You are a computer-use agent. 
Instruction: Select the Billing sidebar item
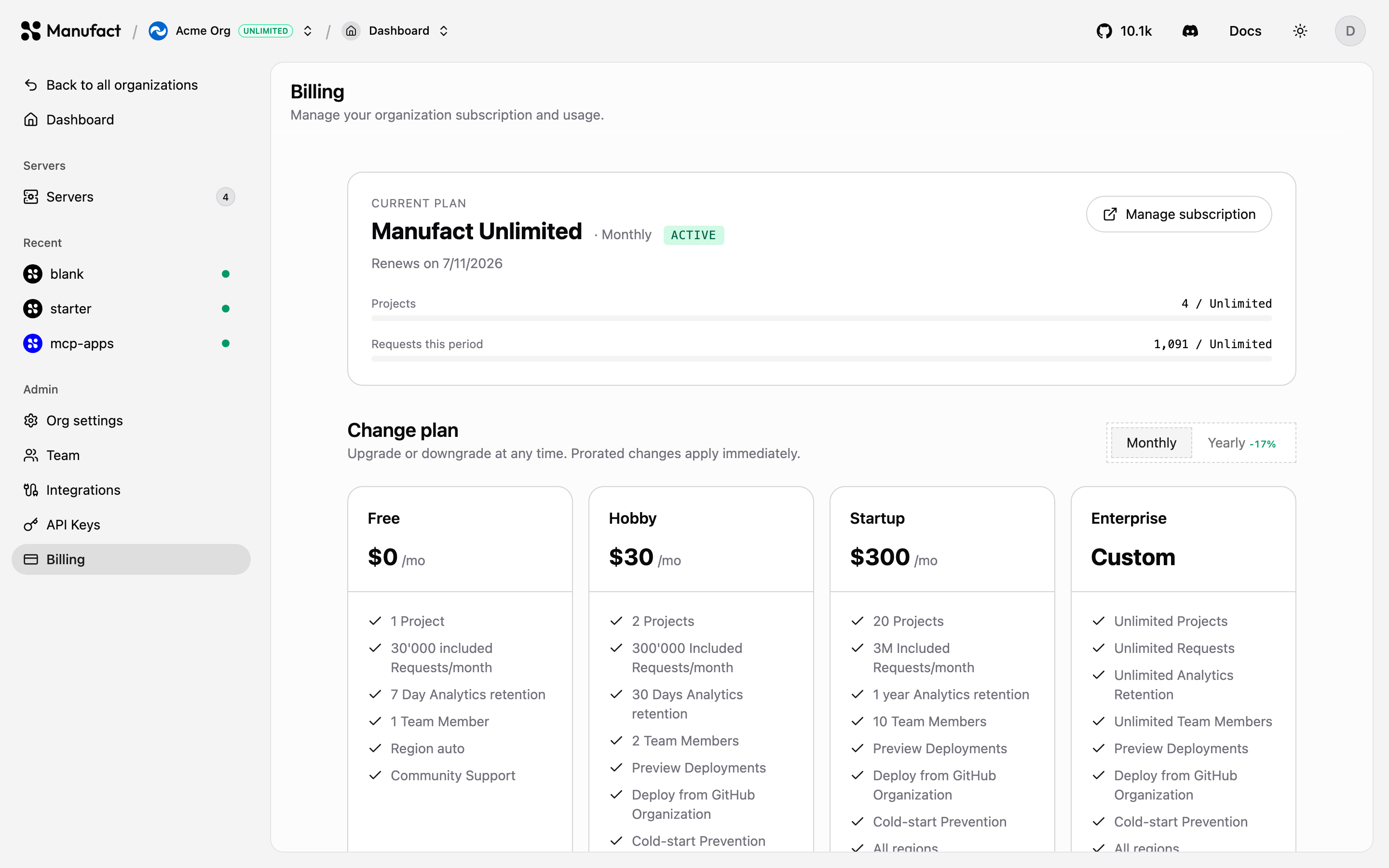[131, 559]
